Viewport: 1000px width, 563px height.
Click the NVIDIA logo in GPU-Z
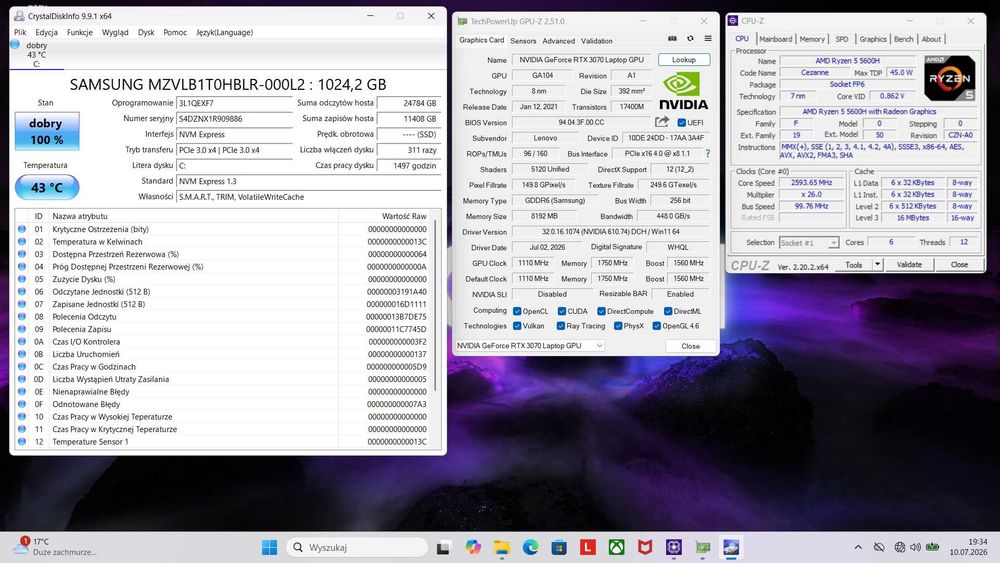(x=683, y=91)
